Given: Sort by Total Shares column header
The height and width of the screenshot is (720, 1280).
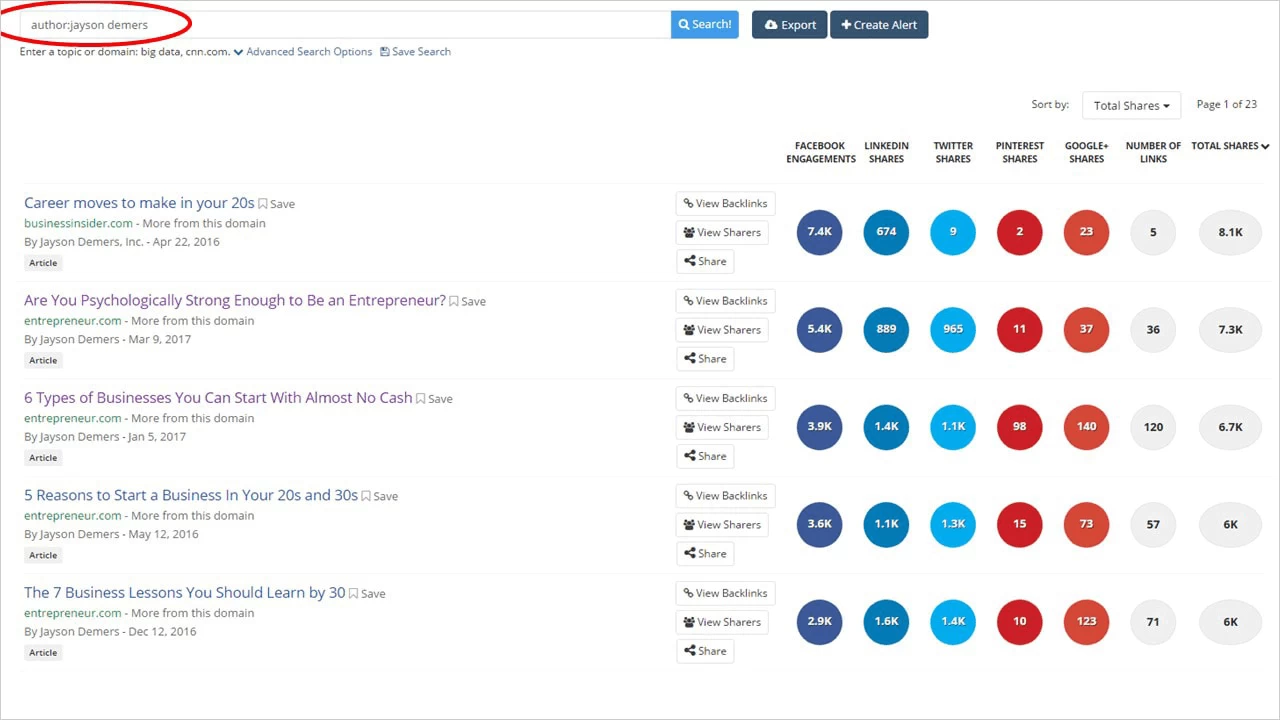Looking at the screenshot, I should click(1229, 146).
